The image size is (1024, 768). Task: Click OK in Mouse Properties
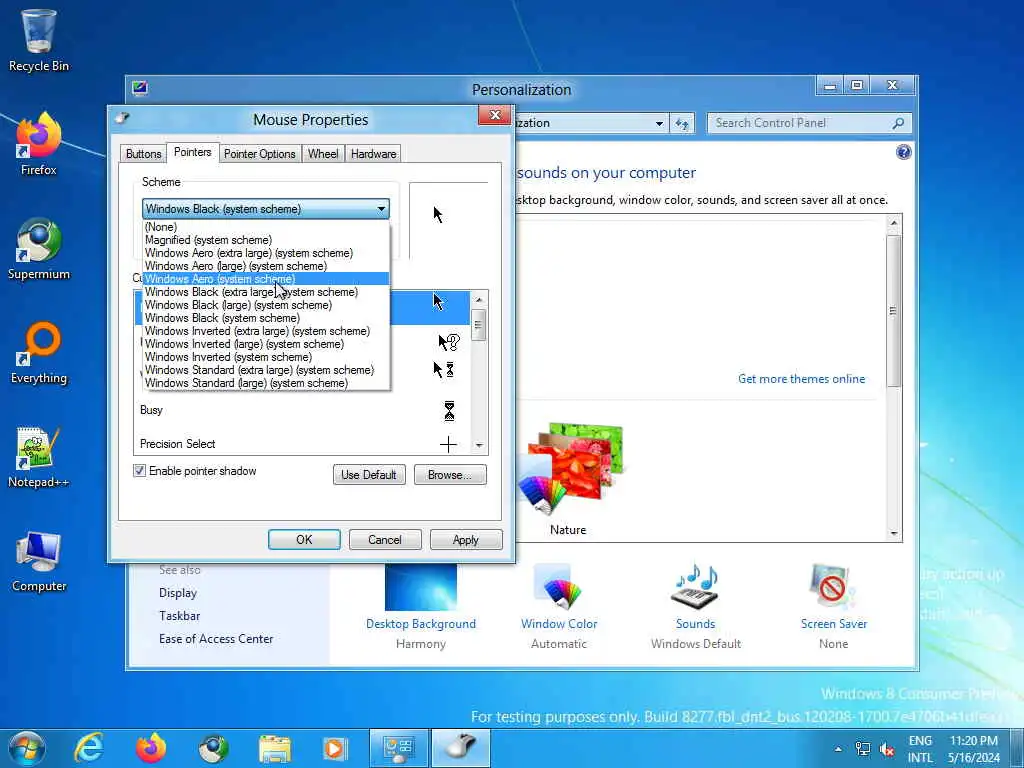coord(304,539)
